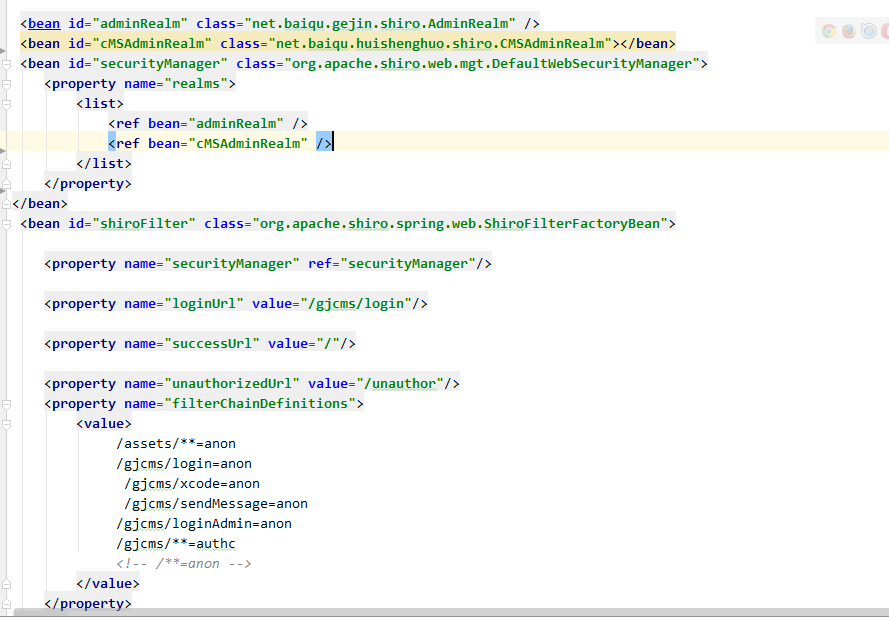Open the file in Safari browser
Viewport: 889px width, 617px height.
(x=869, y=31)
